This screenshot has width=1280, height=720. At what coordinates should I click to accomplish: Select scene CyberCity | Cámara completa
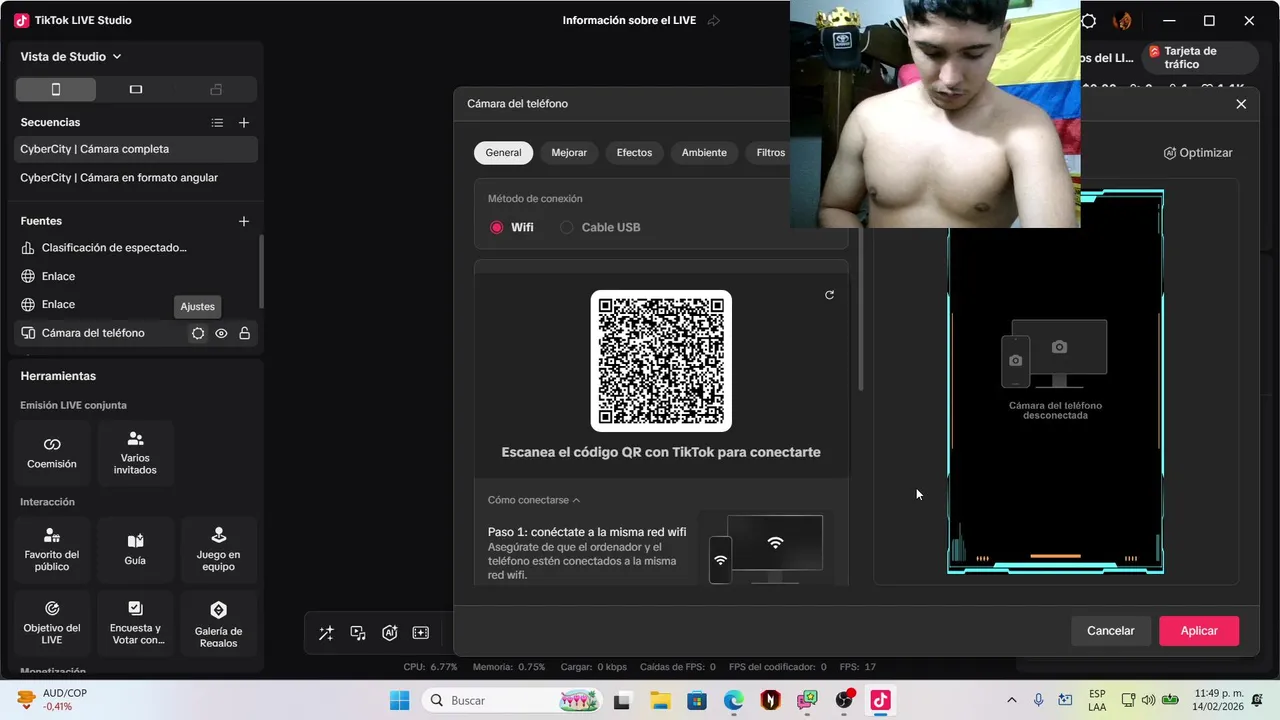click(136, 149)
